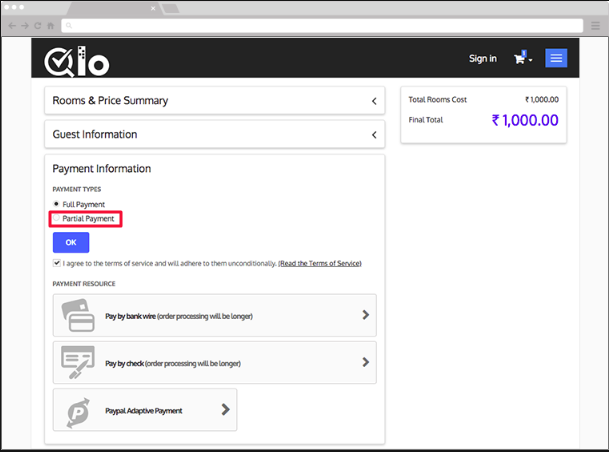This screenshot has height=452, width=609.
Task: Click the new tab button in browser
Action: click(170, 8)
